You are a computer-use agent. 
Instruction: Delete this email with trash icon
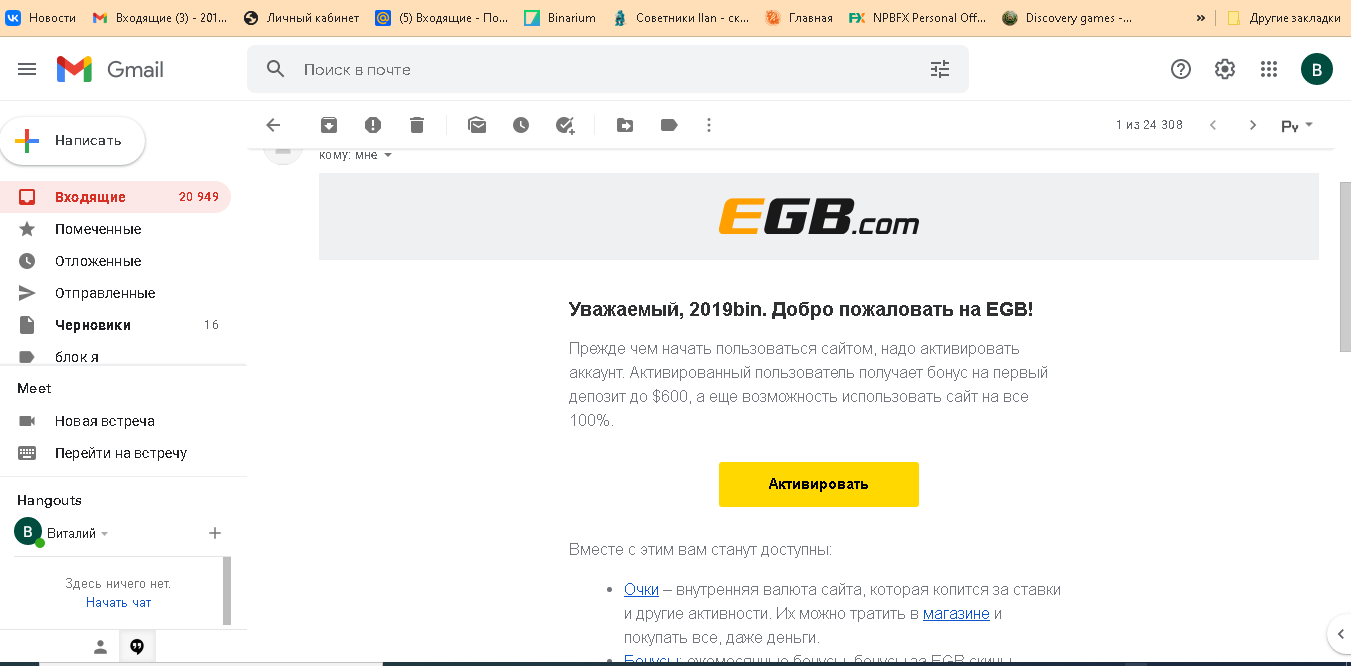point(417,125)
